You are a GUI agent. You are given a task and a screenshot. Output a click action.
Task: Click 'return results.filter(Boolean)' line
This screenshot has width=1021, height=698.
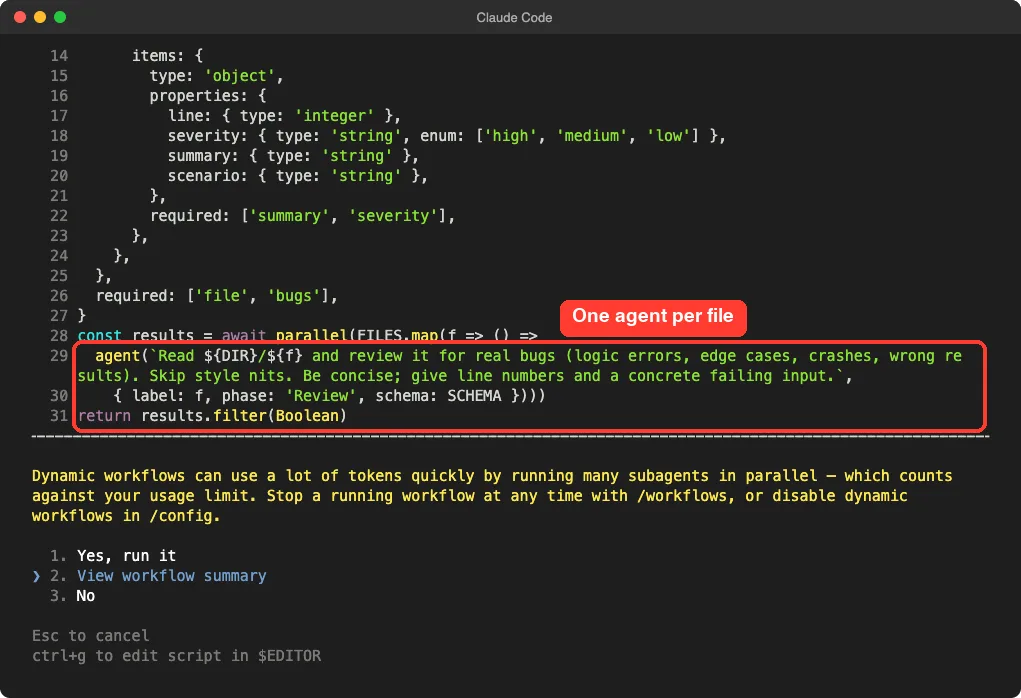click(x=212, y=415)
